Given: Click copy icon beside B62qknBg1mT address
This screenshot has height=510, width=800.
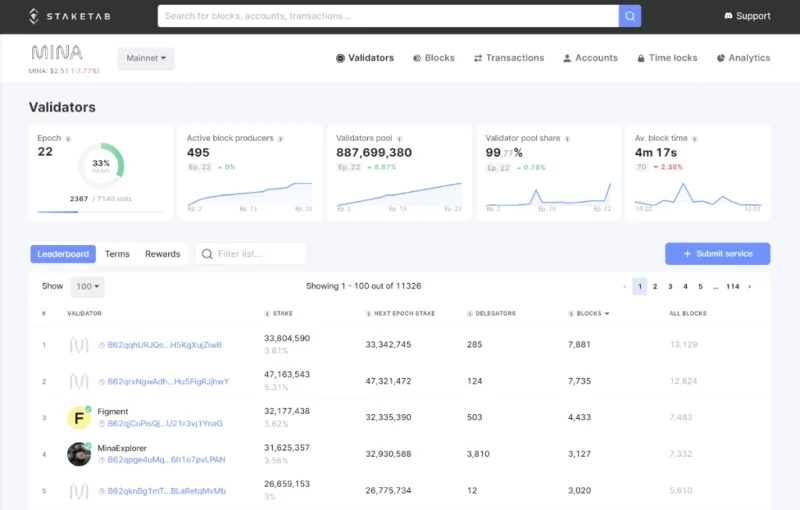Looking at the screenshot, I should 102,492.
